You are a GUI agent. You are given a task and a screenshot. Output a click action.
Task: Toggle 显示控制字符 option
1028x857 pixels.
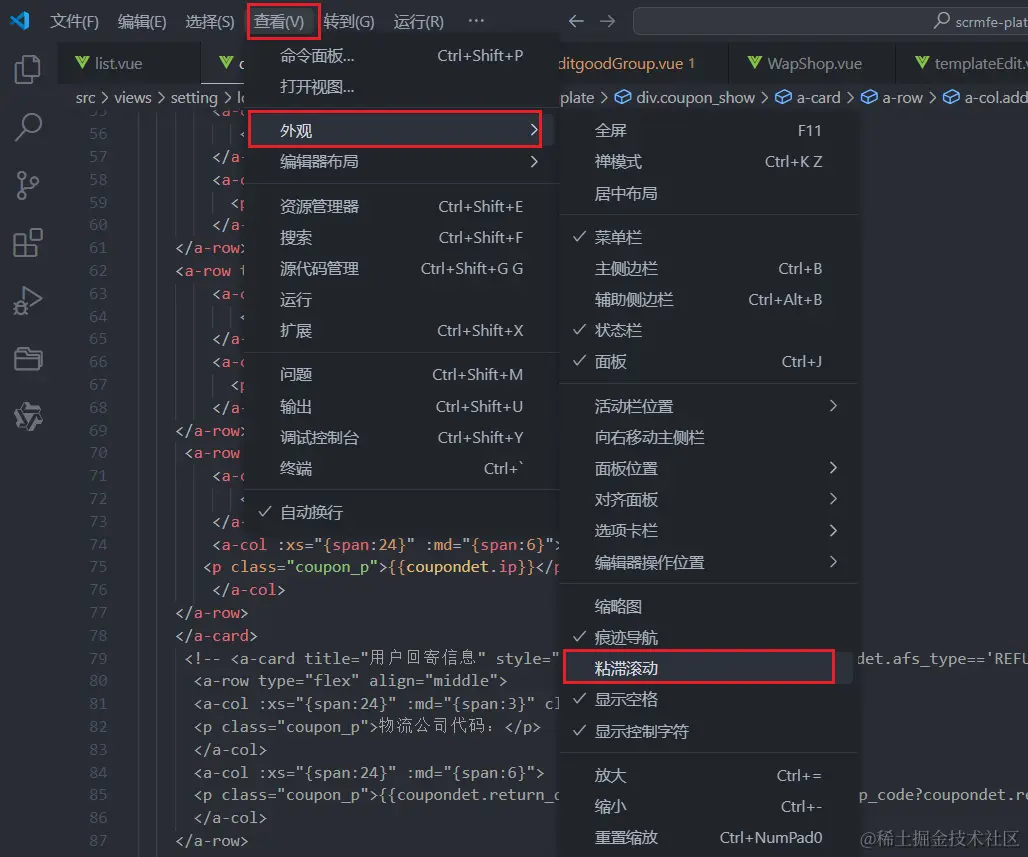tap(708, 731)
